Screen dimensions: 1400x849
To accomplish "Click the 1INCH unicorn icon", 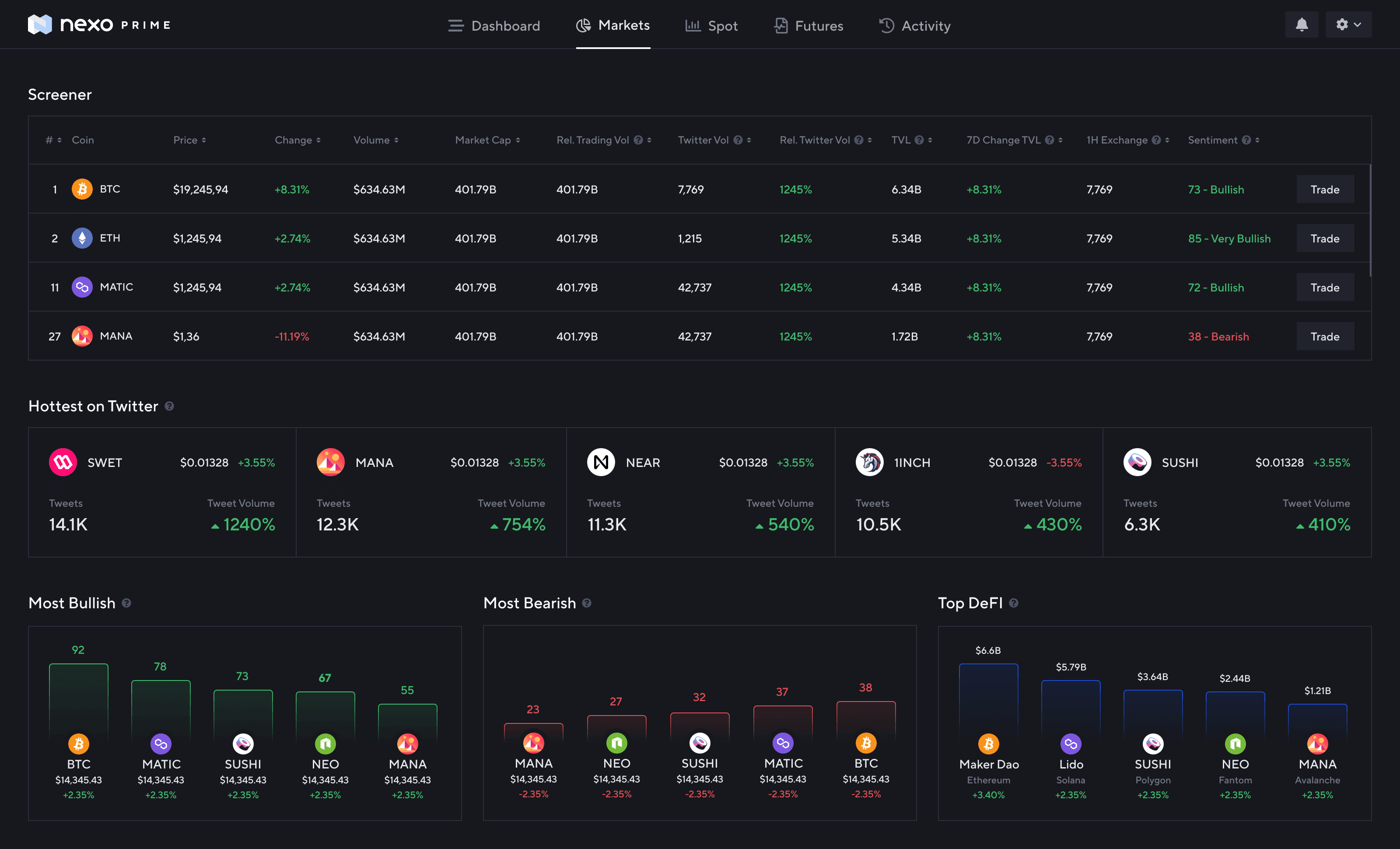I will pos(869,462).
